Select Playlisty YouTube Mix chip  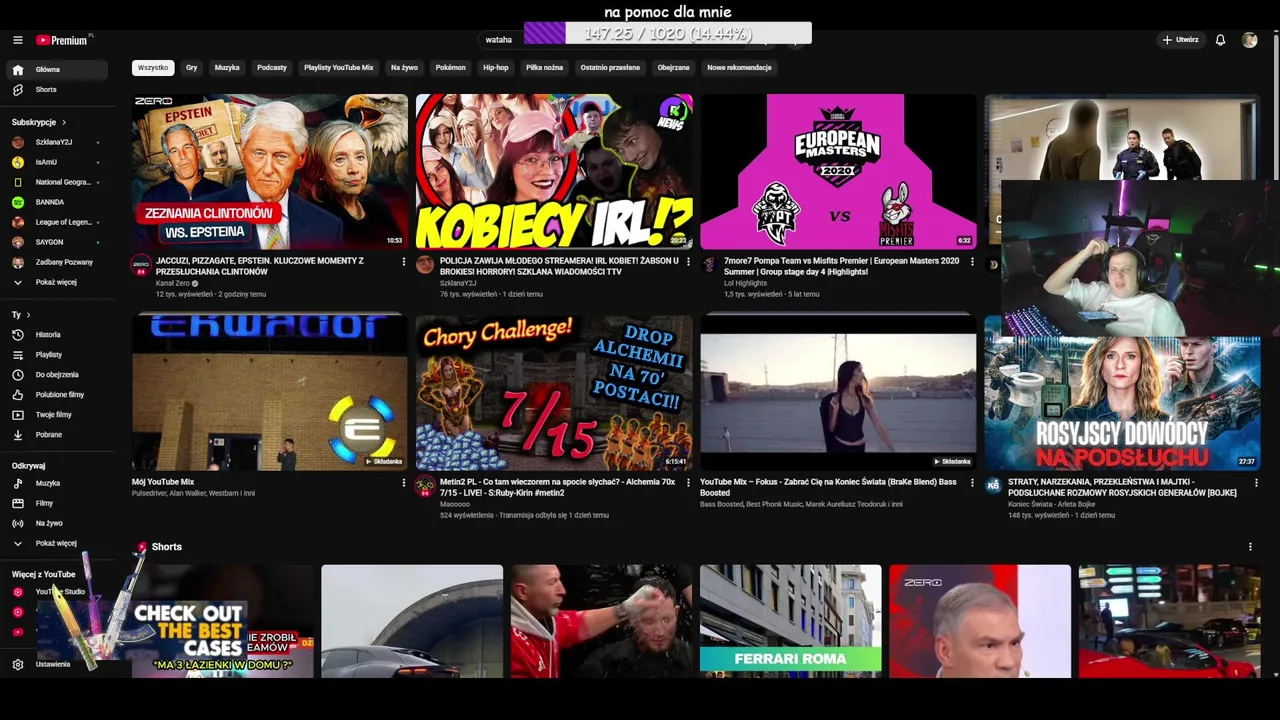click(339, 68)
